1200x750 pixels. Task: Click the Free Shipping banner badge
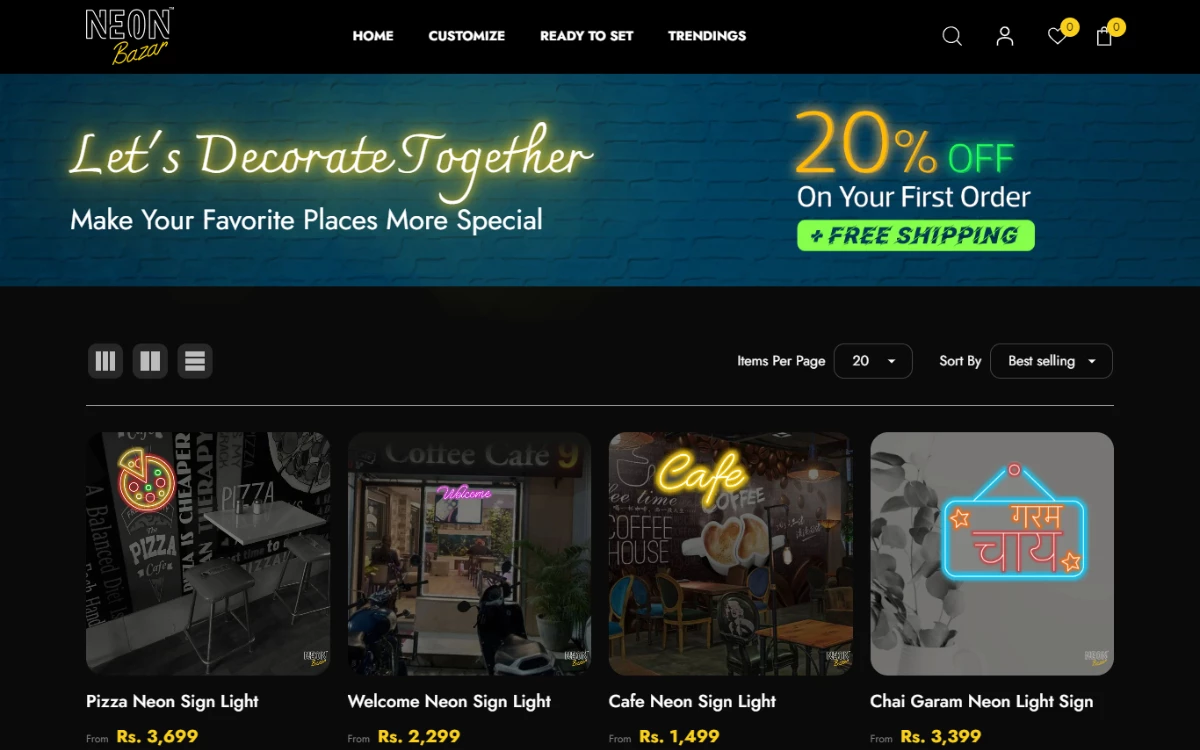pos(916,236)
